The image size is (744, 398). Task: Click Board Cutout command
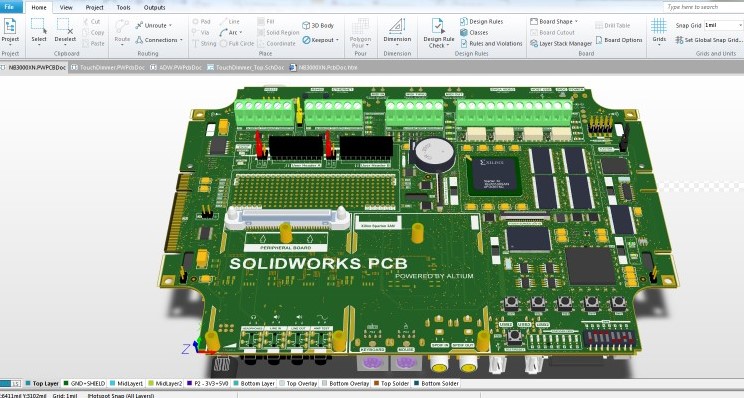[x=552, y=32]
